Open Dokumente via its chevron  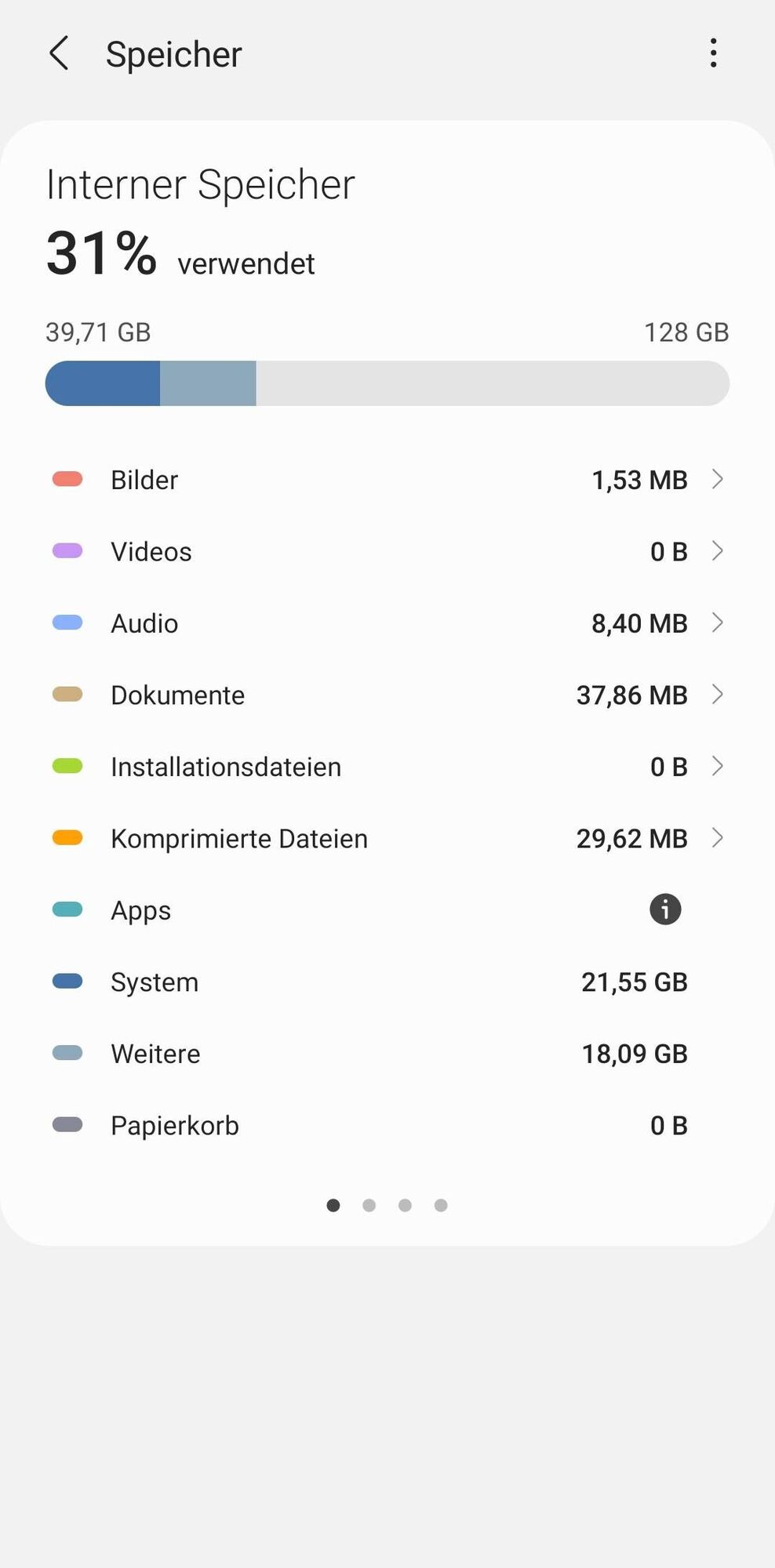coord(717,695)
